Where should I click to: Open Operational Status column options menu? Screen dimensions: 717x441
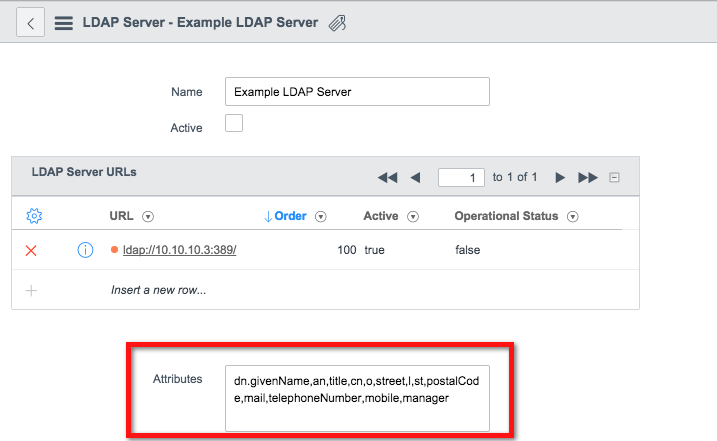click(x=573, y=216)
